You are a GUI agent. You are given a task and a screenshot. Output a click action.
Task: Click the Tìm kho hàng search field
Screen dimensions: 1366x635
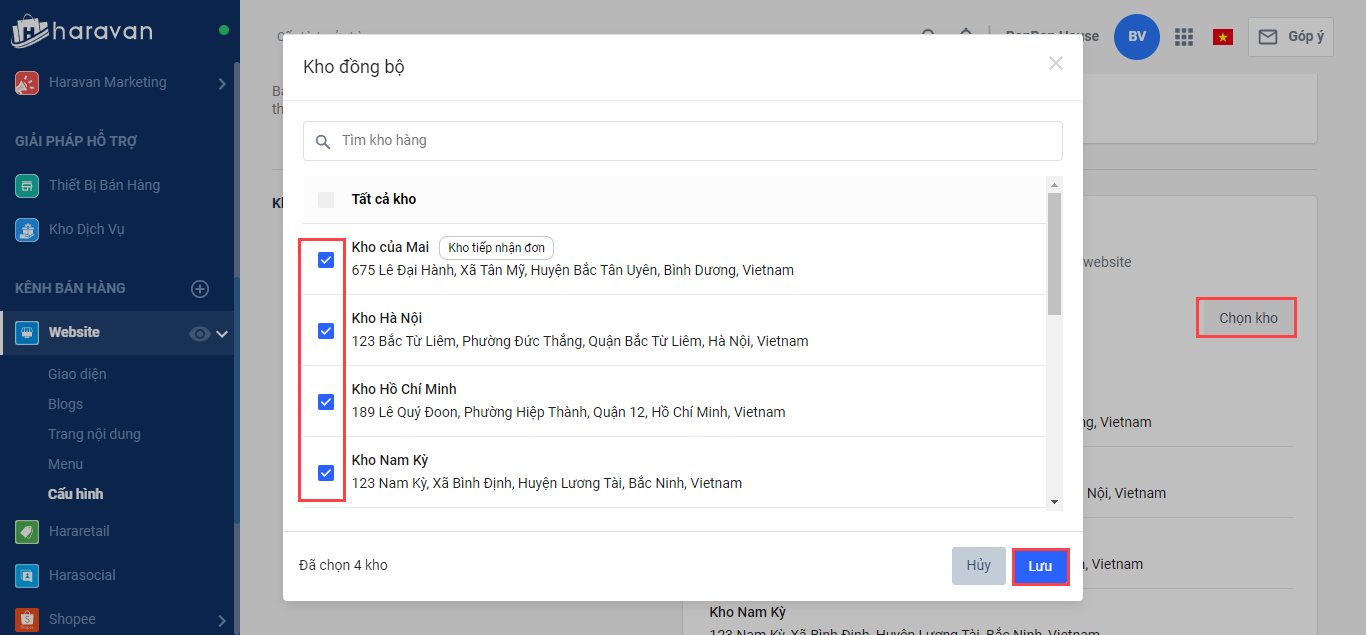point(683,141)
